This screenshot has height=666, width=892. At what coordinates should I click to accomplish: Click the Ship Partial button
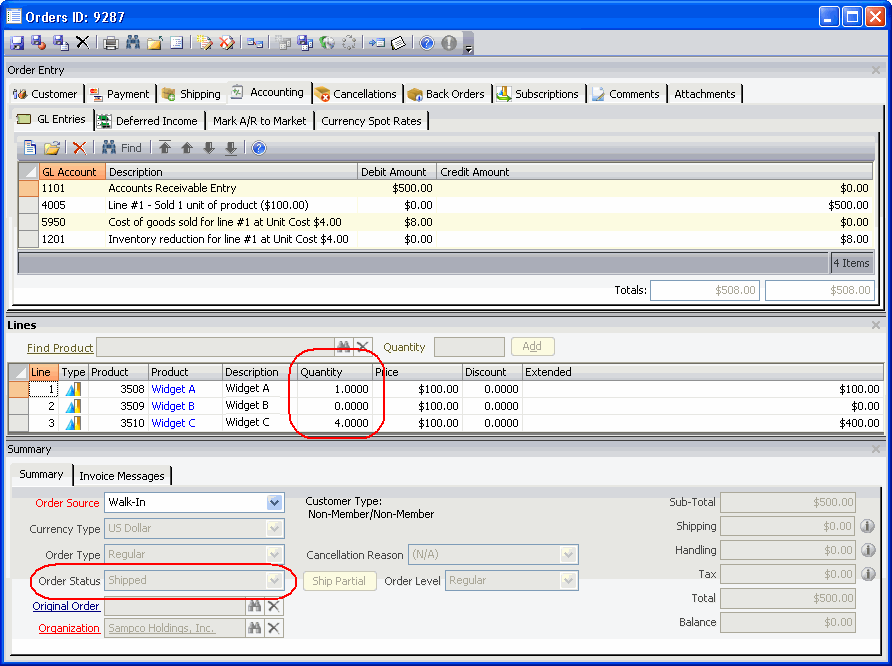click(x=339, y=581)
